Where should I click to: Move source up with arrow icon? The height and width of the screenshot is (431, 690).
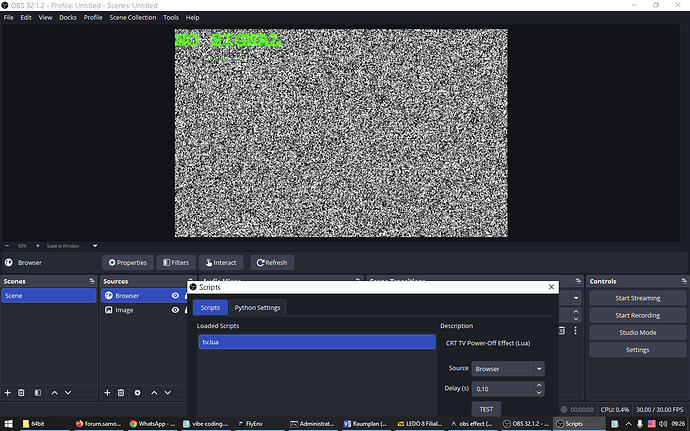pyautogui.click(x=154, y=393)
